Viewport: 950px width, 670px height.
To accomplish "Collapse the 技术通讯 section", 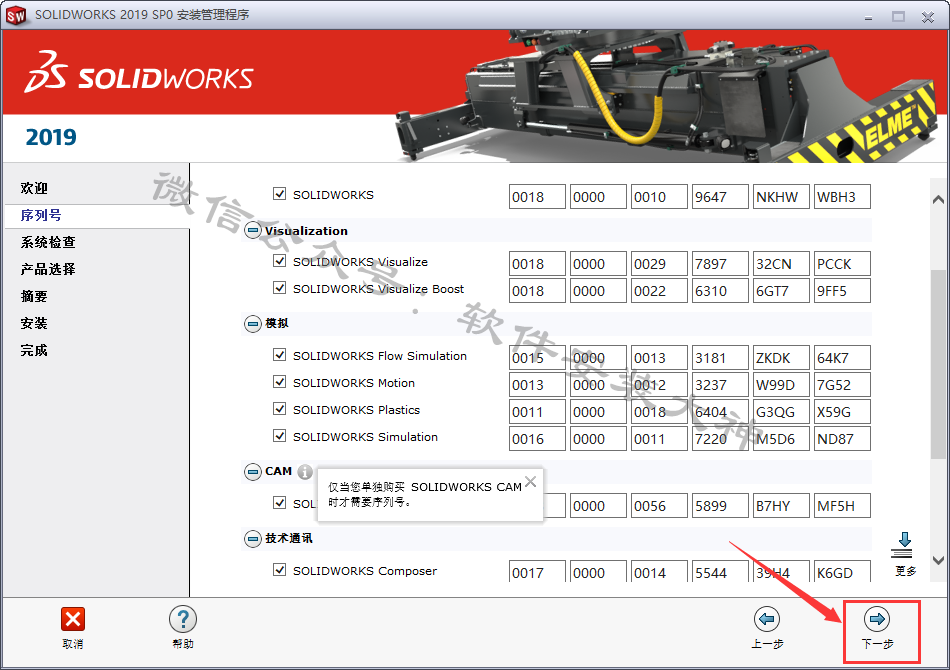I will 253,539.
